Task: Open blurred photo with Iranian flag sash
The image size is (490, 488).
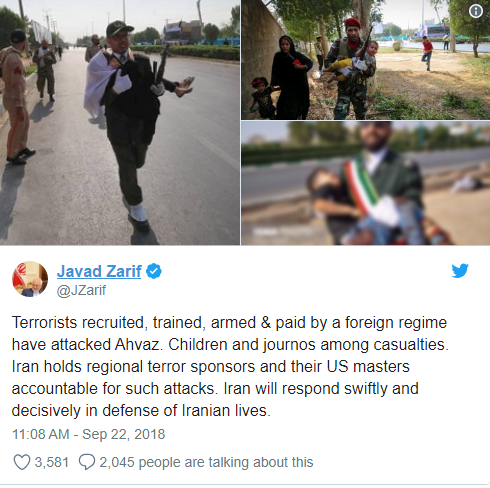Action: tap(366, 183)
